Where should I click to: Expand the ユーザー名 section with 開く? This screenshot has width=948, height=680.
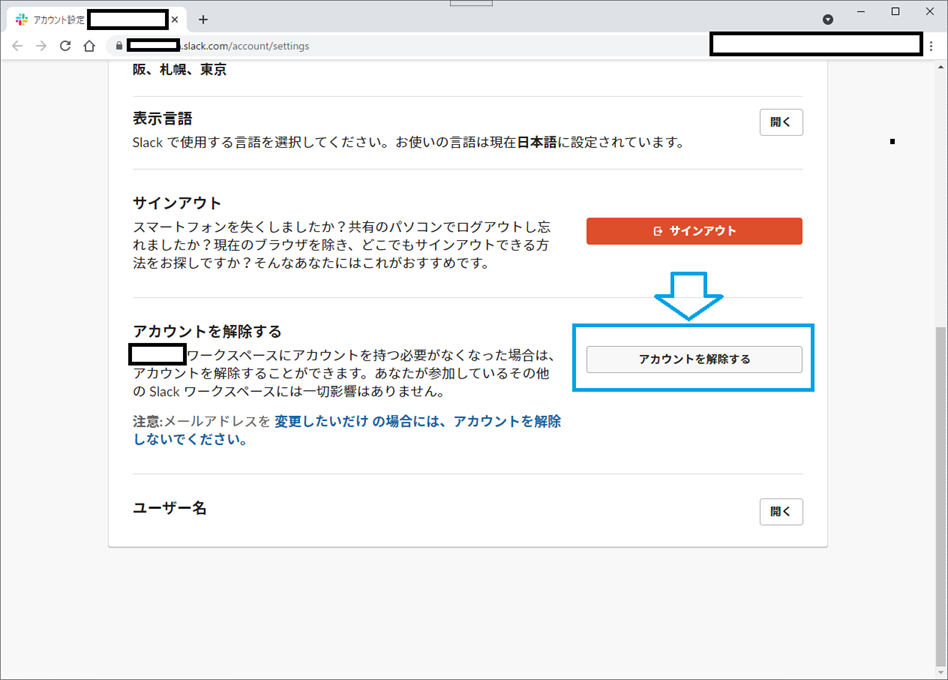[x=781, y=511]
